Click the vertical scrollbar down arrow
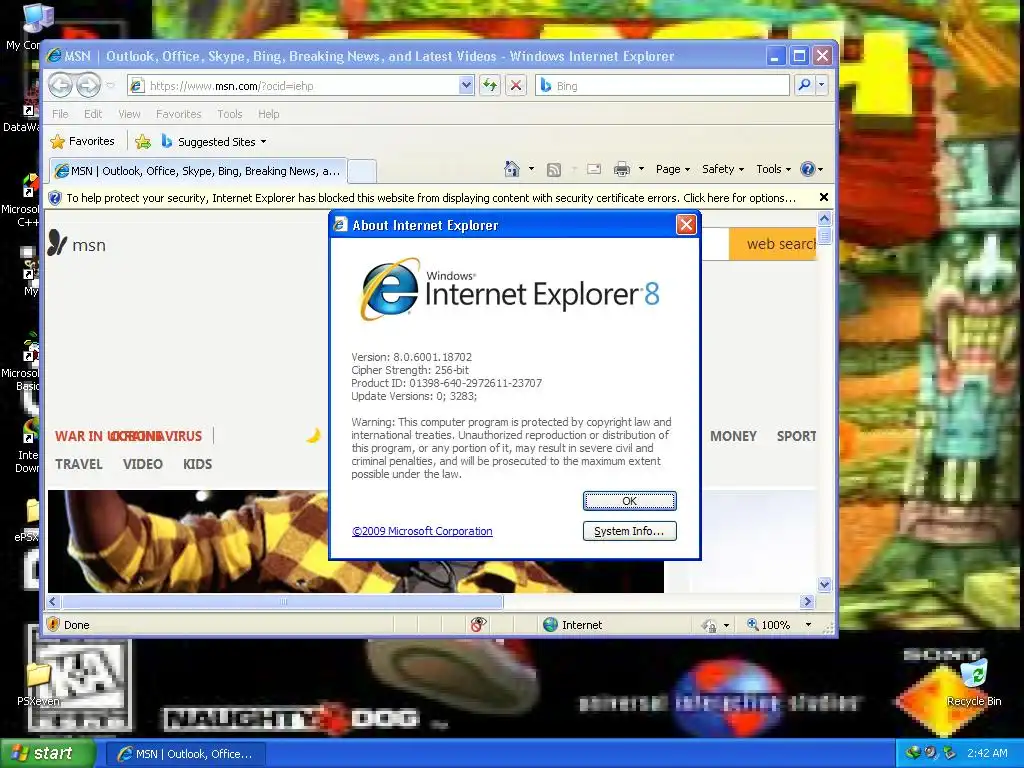 pyautogui.click(x=824, y=584)
